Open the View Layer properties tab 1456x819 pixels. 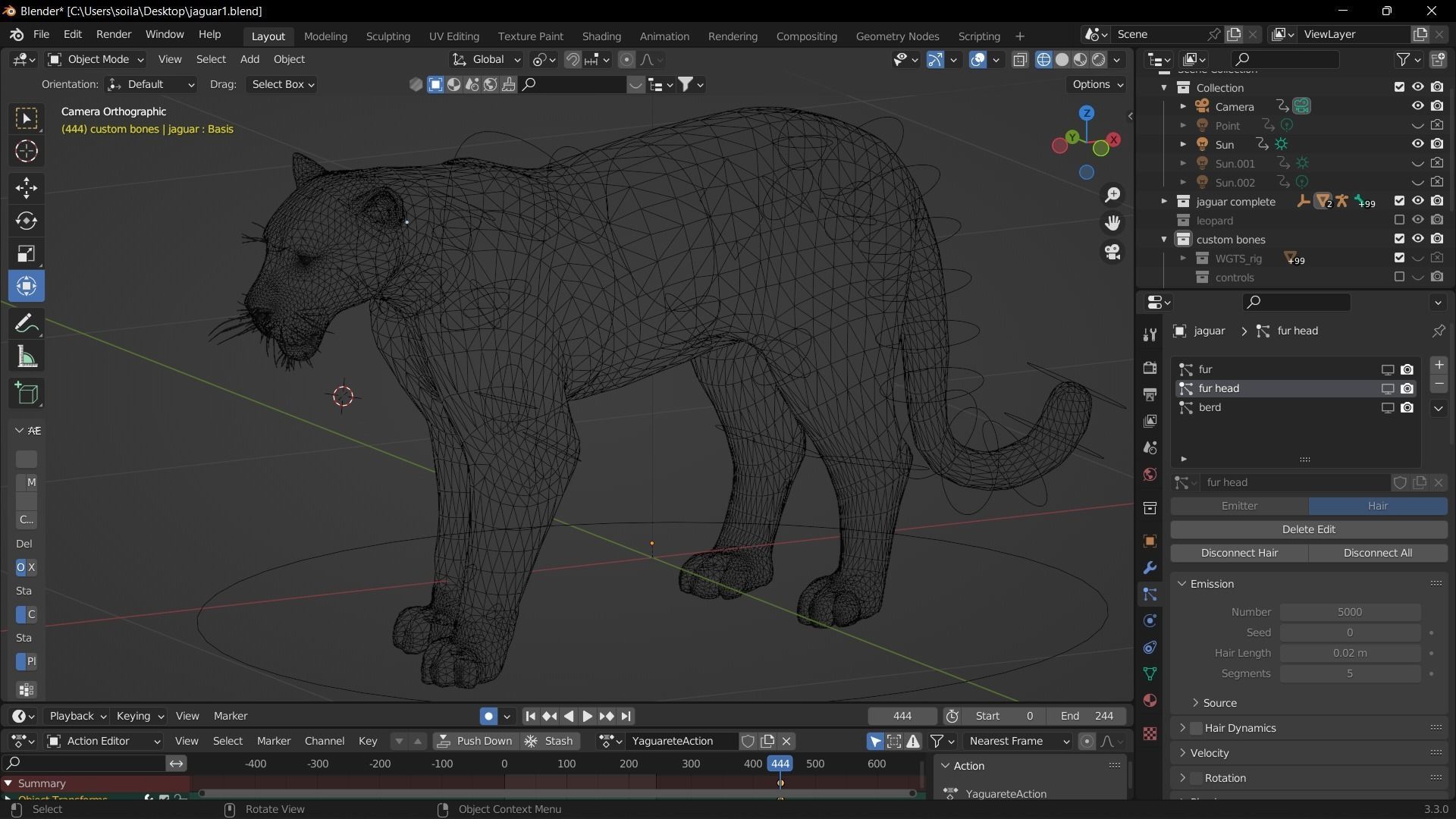point(1150,421)
